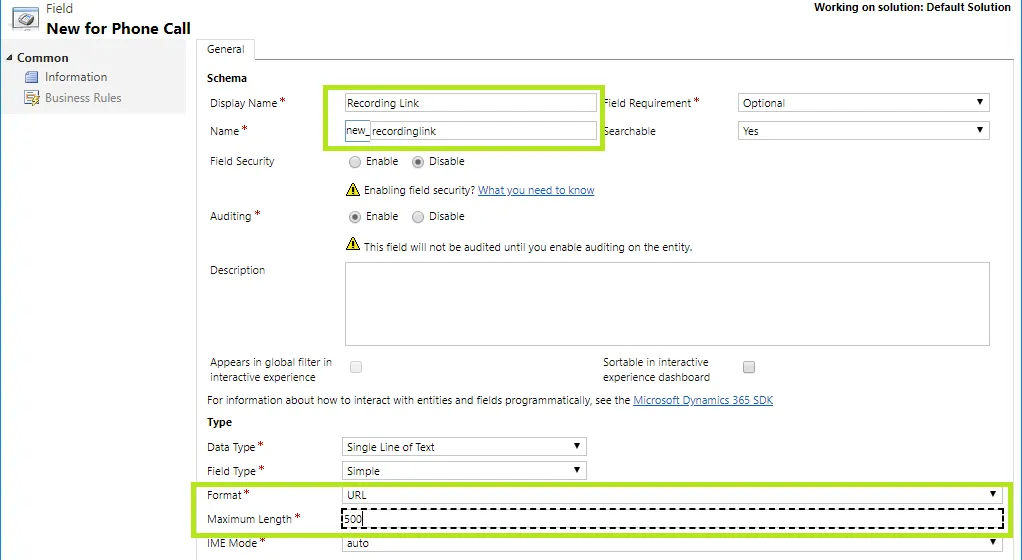Click the Maximum Length label

(x=249, y=519)
